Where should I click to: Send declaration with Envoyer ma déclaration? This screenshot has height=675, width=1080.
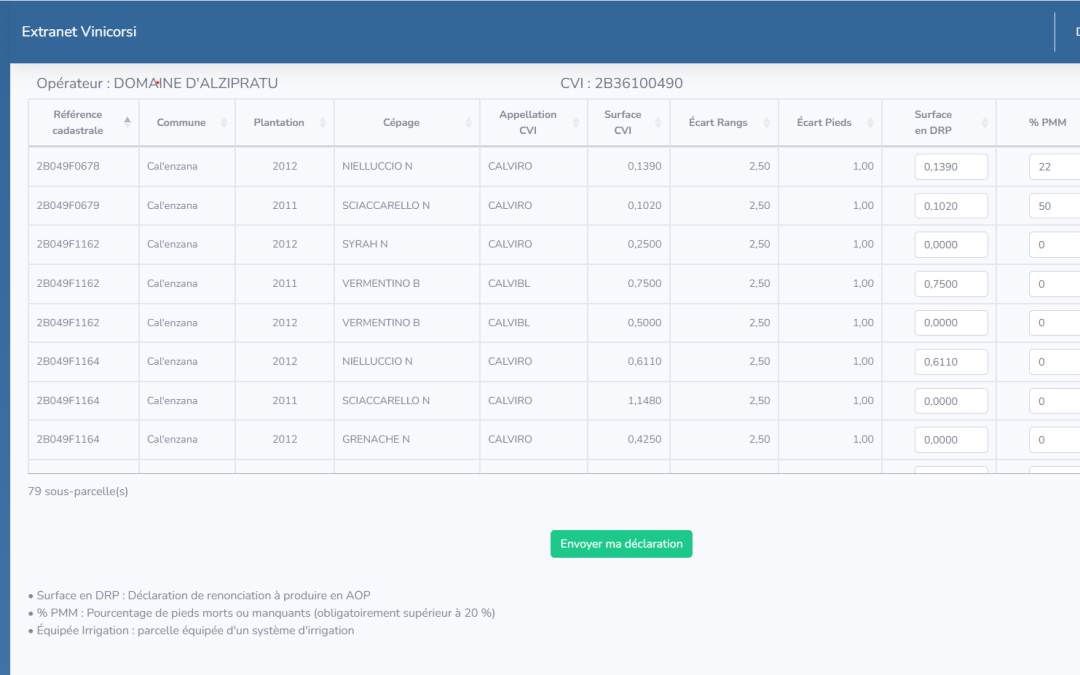coord(621,544)
